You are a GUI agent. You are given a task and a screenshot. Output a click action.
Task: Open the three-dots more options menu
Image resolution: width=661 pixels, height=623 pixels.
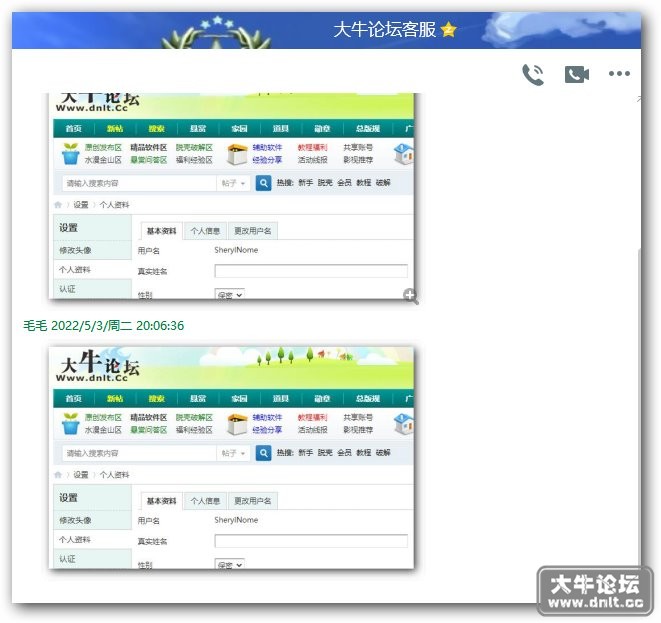[619, 74]
